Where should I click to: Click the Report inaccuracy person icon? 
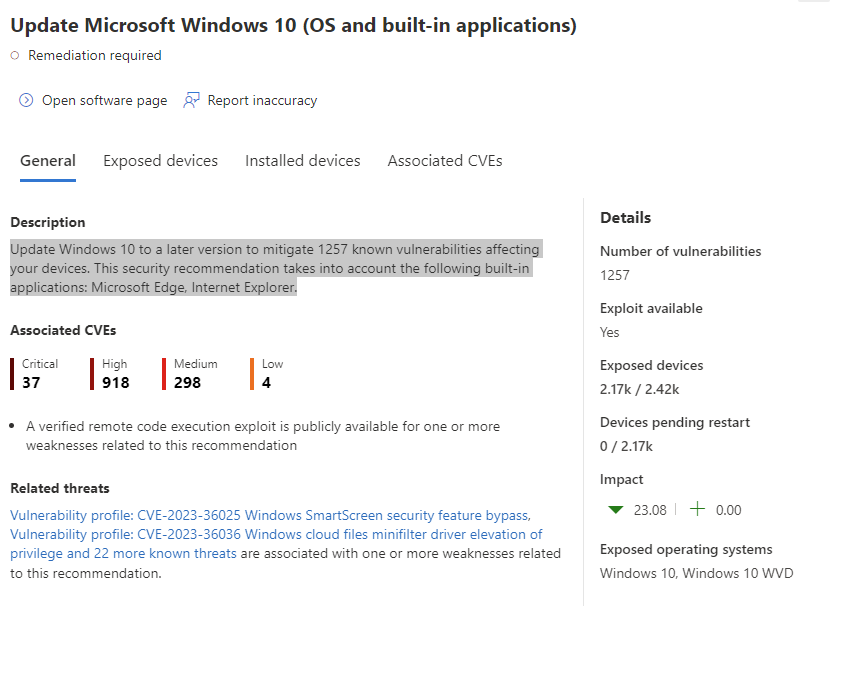pos(191,101)
